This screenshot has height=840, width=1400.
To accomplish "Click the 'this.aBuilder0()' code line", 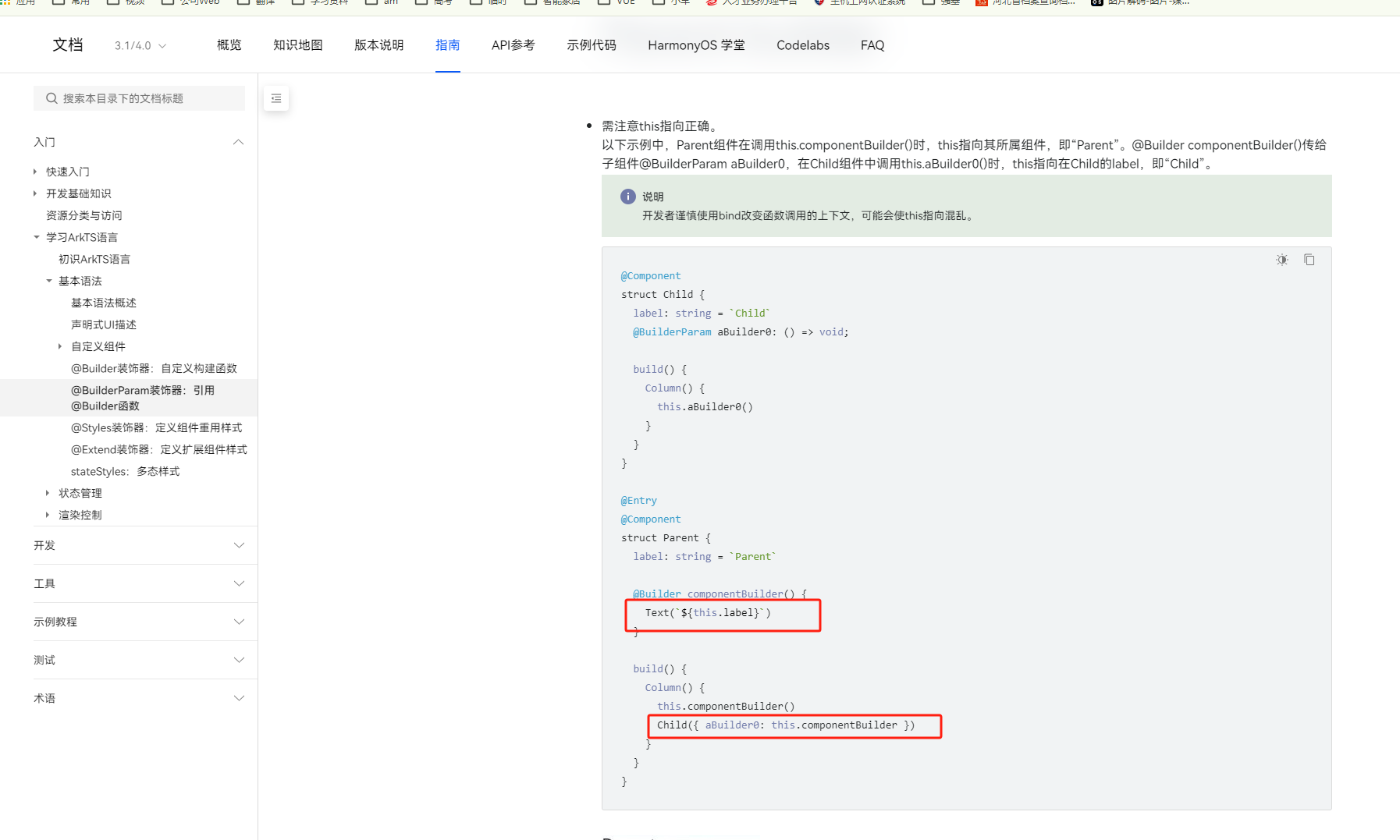I will 705,406.
